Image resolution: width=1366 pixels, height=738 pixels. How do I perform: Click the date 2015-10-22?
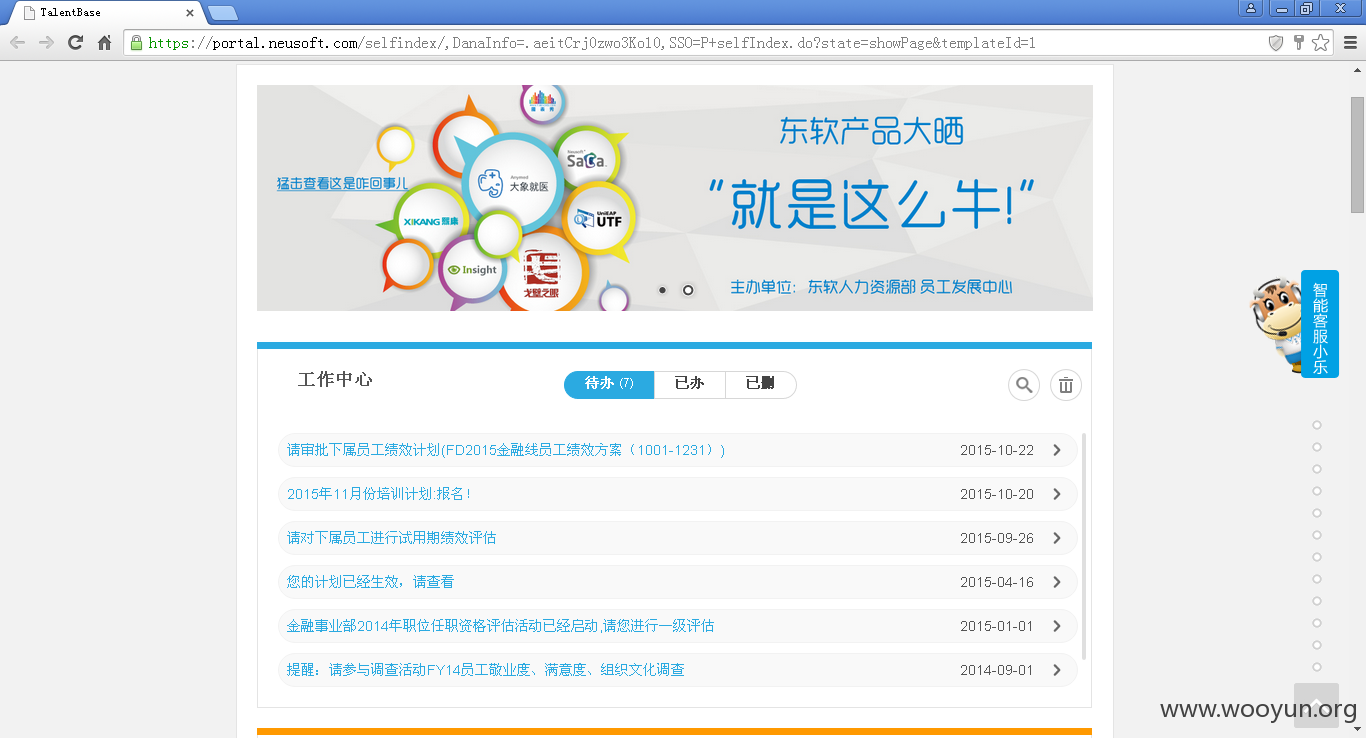[997, 450]
